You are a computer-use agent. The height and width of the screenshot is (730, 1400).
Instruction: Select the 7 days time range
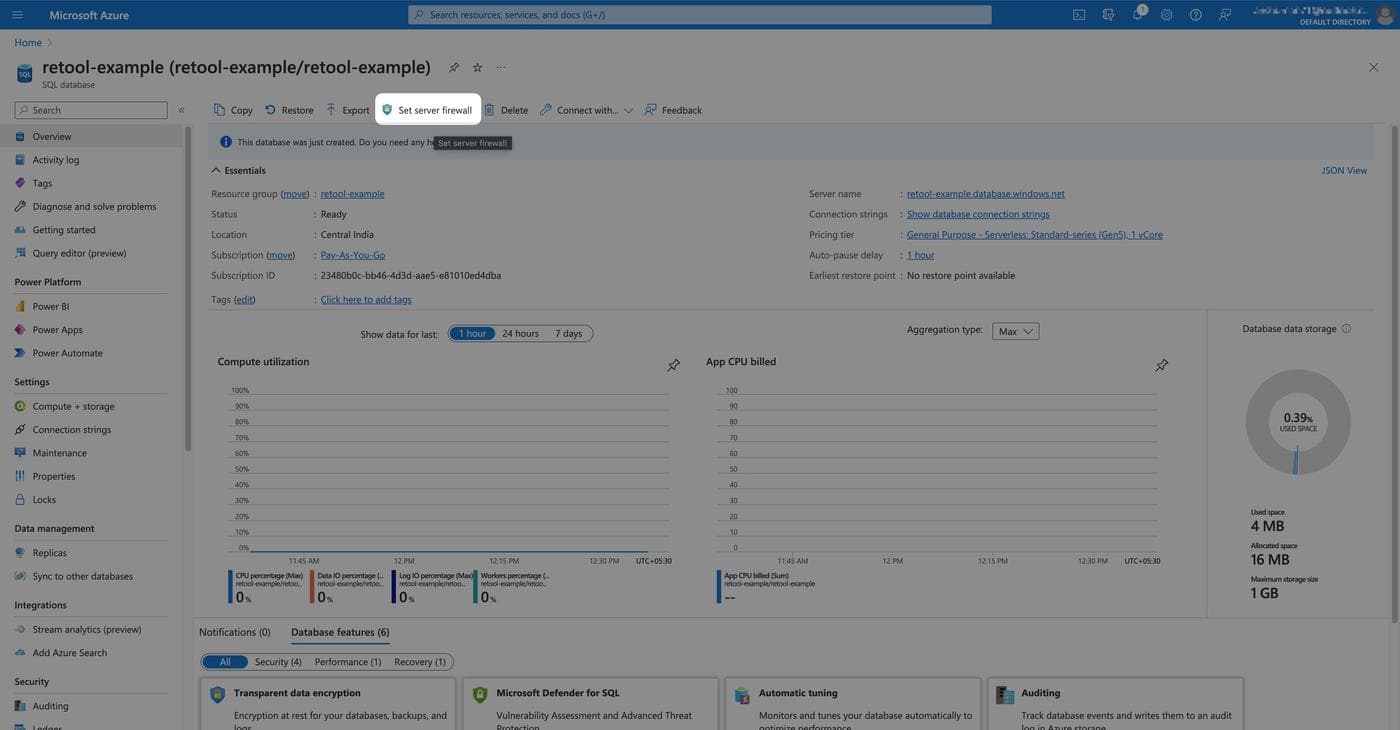tap(568, 334)
